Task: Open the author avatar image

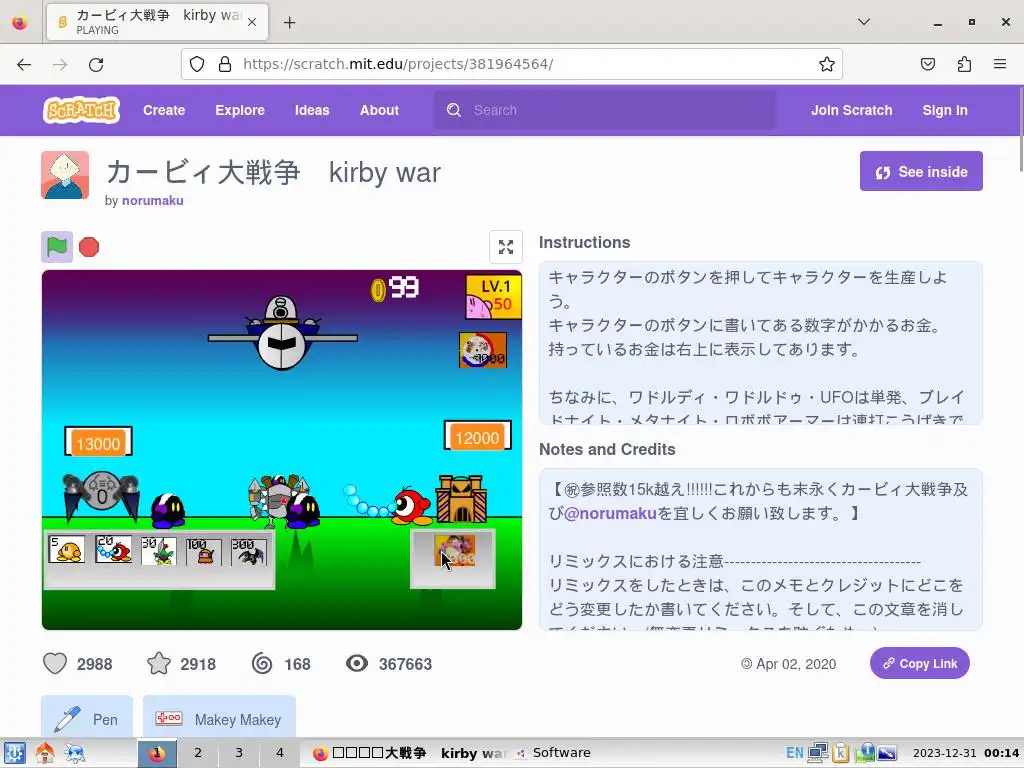Action: pos(65,175)
